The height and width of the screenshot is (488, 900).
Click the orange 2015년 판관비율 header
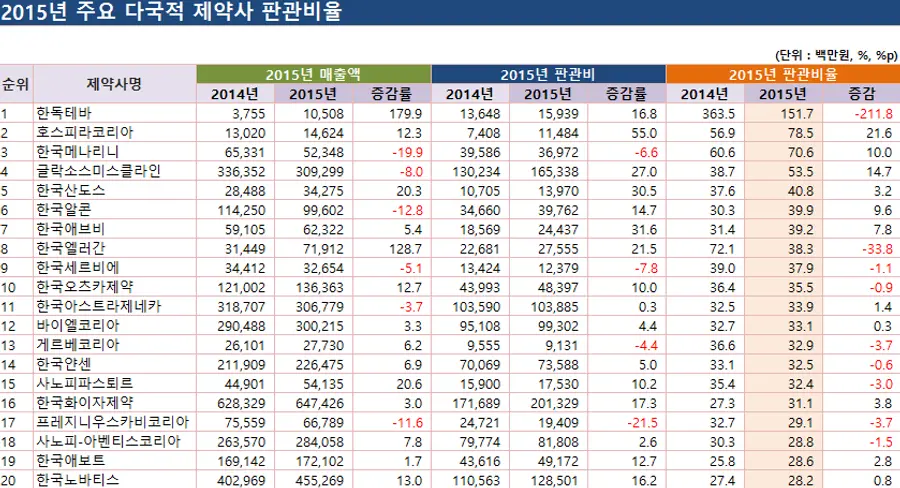[782, 74]
